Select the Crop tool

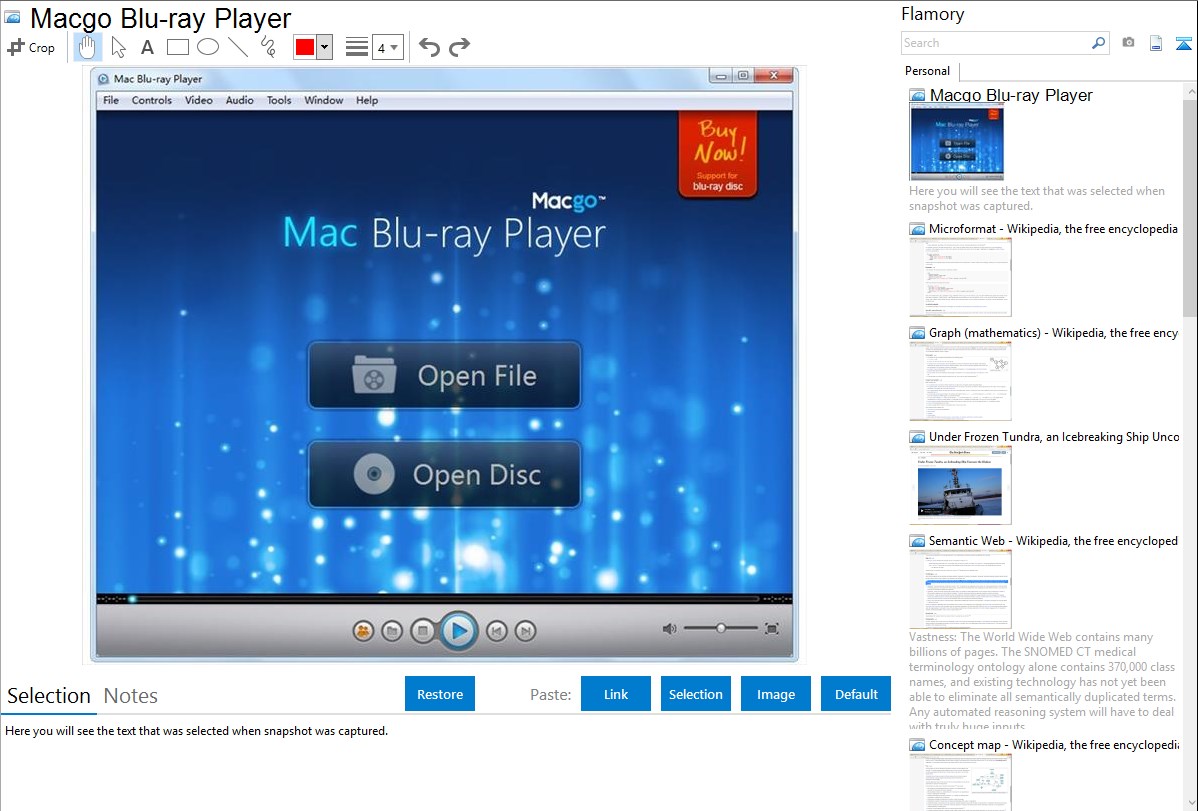pos(31,47)
